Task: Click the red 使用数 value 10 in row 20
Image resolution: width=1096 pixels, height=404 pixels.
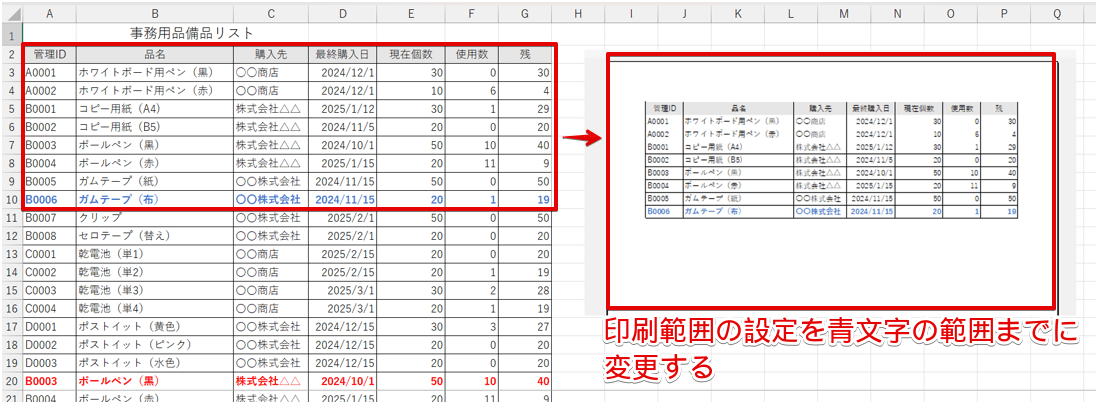Action: [473, 381]
